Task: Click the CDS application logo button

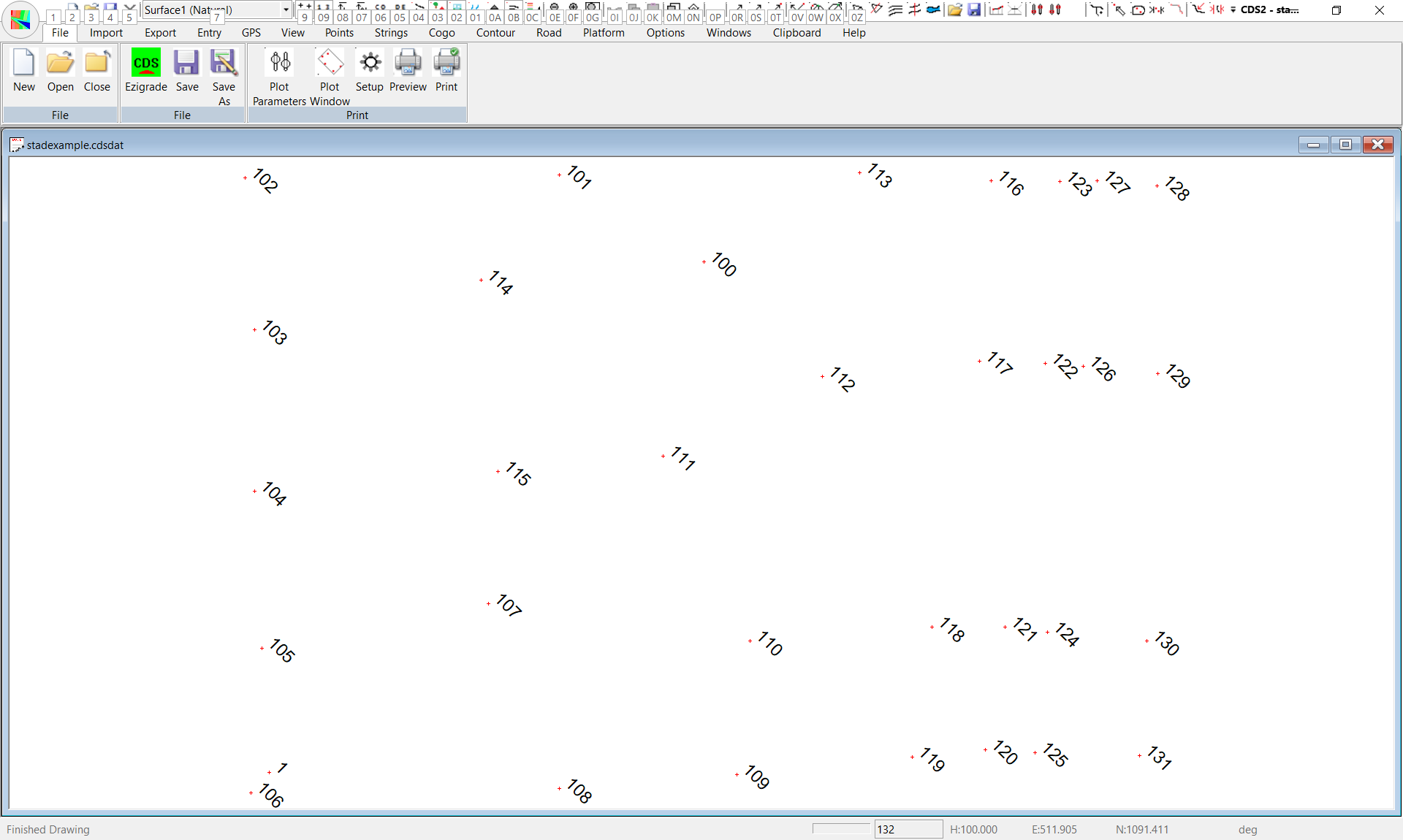Action: (20, 19)
